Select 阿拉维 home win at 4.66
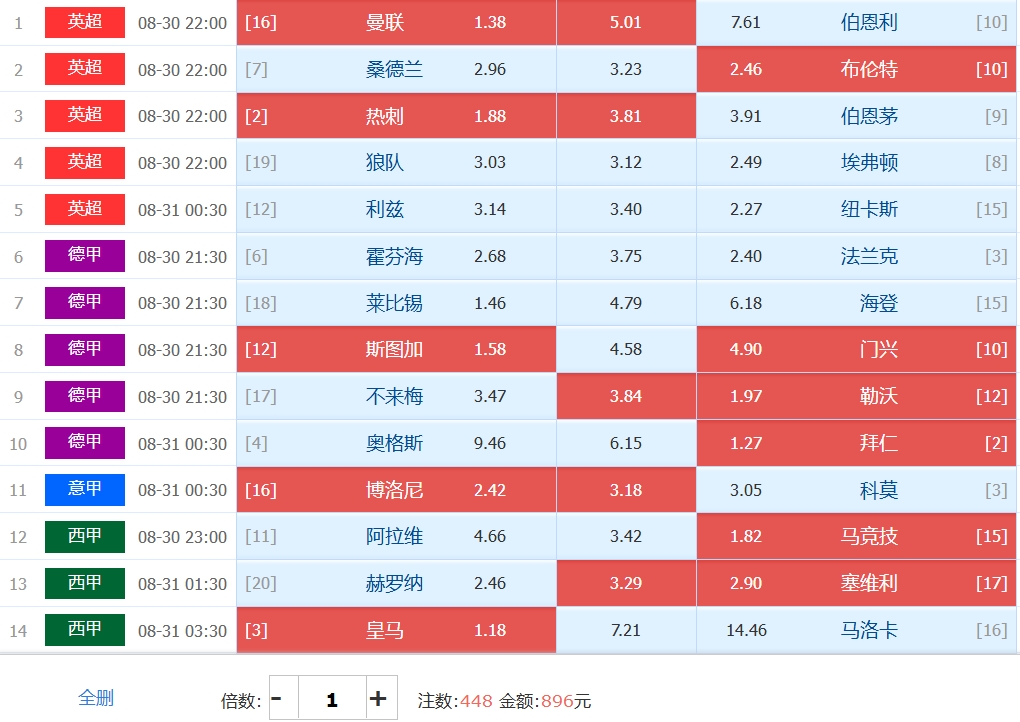Viewport: 1020px width, 722px height. click(x=396, y=536)
